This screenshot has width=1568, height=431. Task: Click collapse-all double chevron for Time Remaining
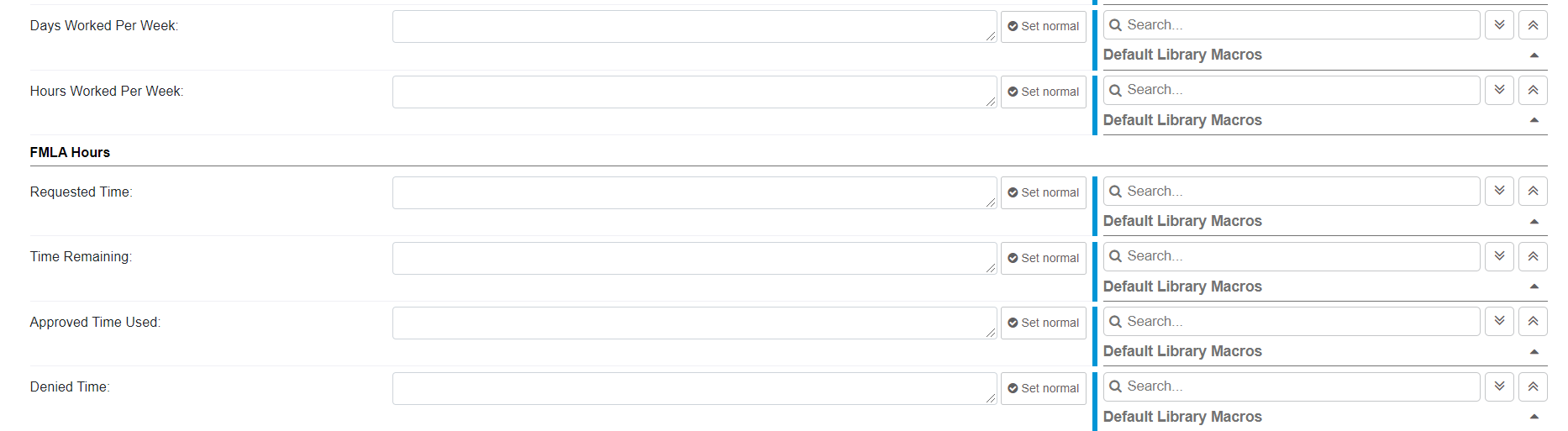coord(1533,256)
